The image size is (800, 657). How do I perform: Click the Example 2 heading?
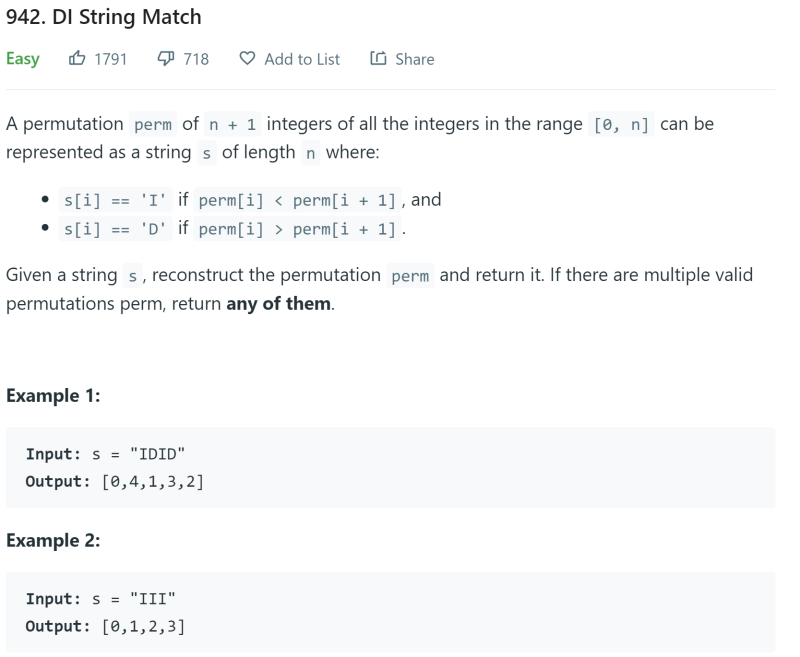point(53,539)
